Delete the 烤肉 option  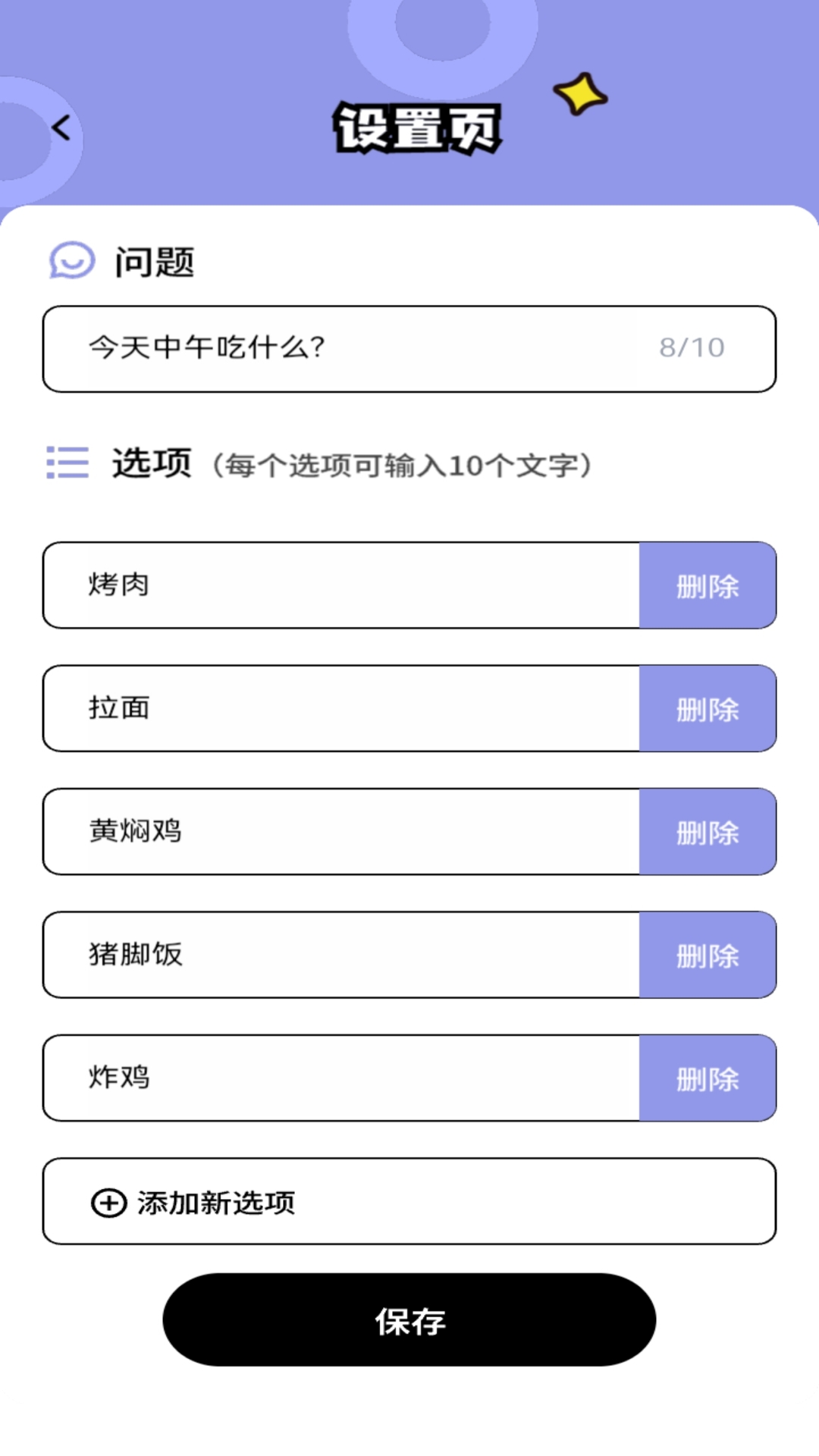(x=708, y=585)
